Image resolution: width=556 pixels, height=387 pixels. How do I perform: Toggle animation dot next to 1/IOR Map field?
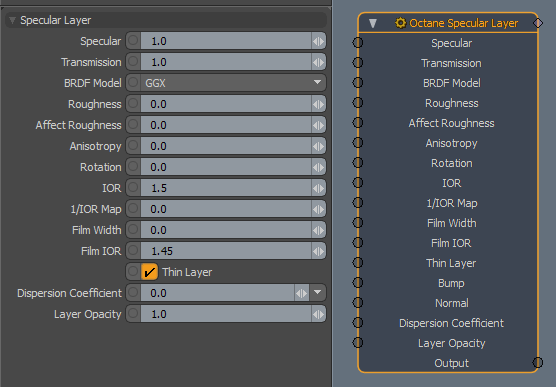click(x=133, y=209)
